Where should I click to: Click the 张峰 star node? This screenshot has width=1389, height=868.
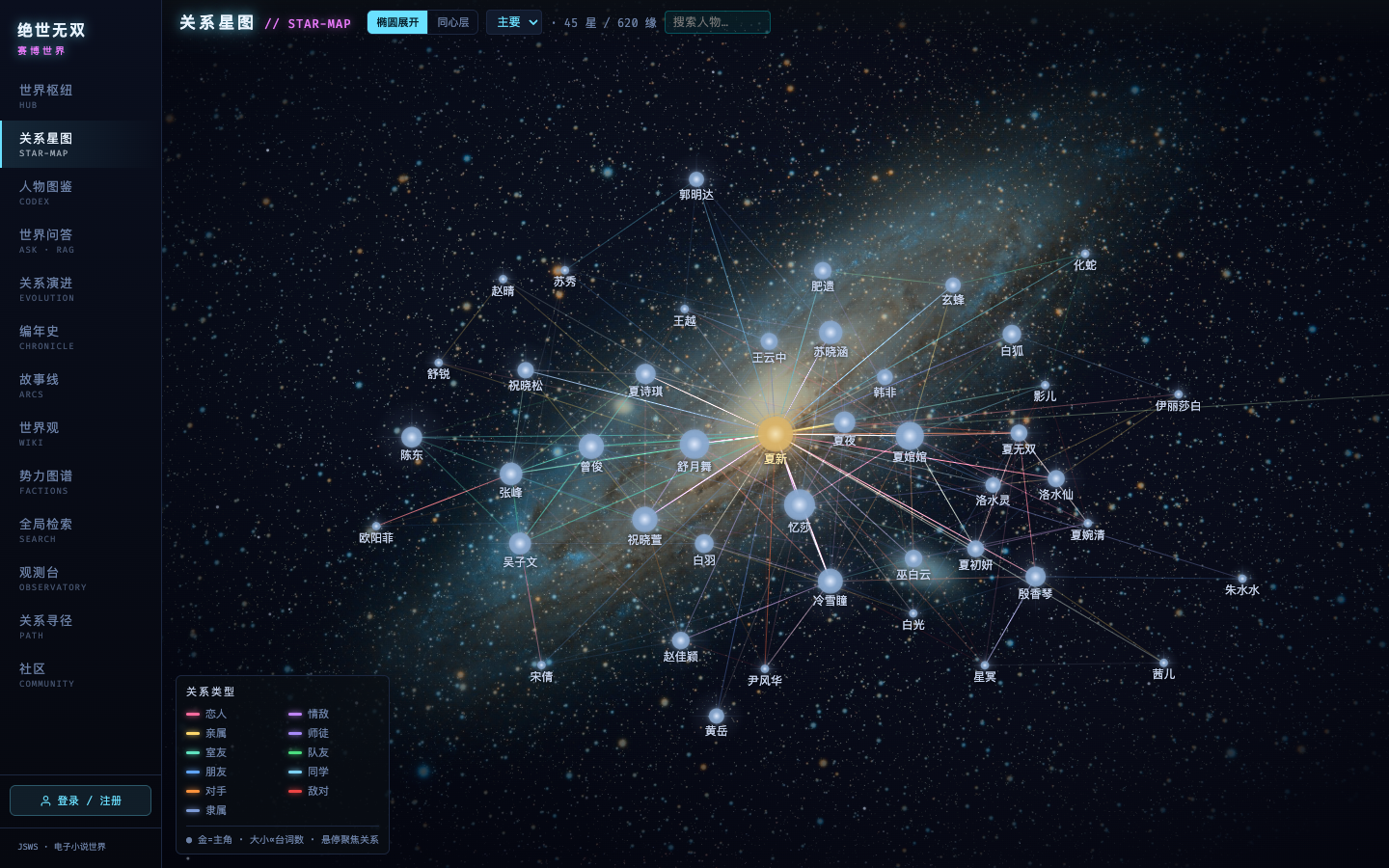tap(510, 474)
